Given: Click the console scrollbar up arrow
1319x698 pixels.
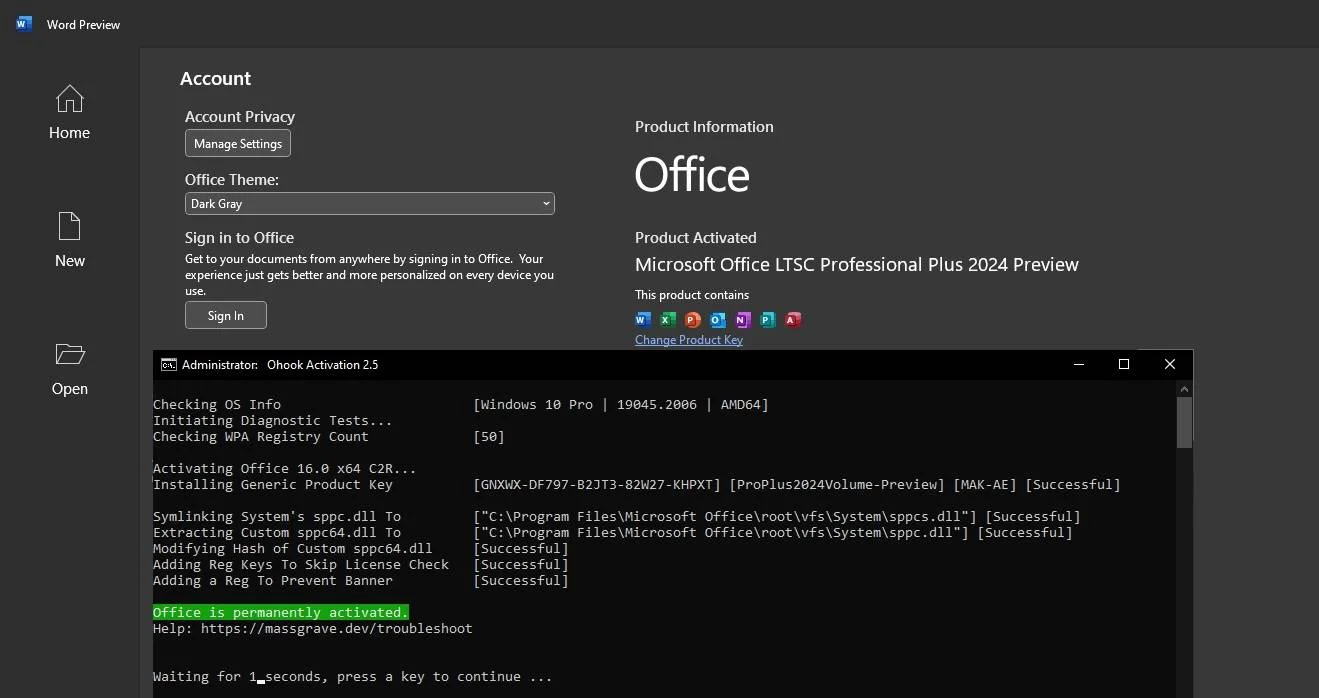Looking at the screenshot, I should [1185, 389].
